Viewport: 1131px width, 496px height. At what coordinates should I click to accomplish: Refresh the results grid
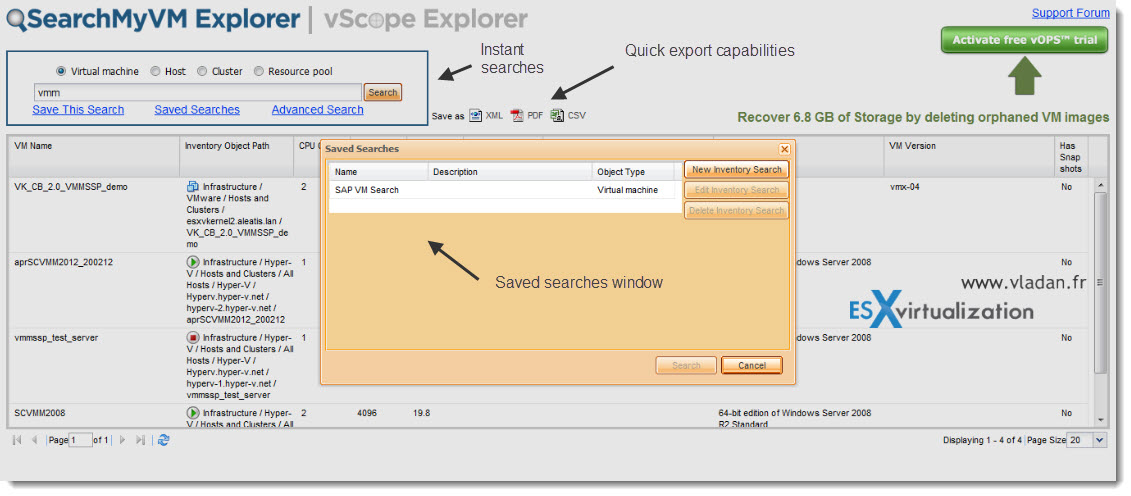coord(164,440)
